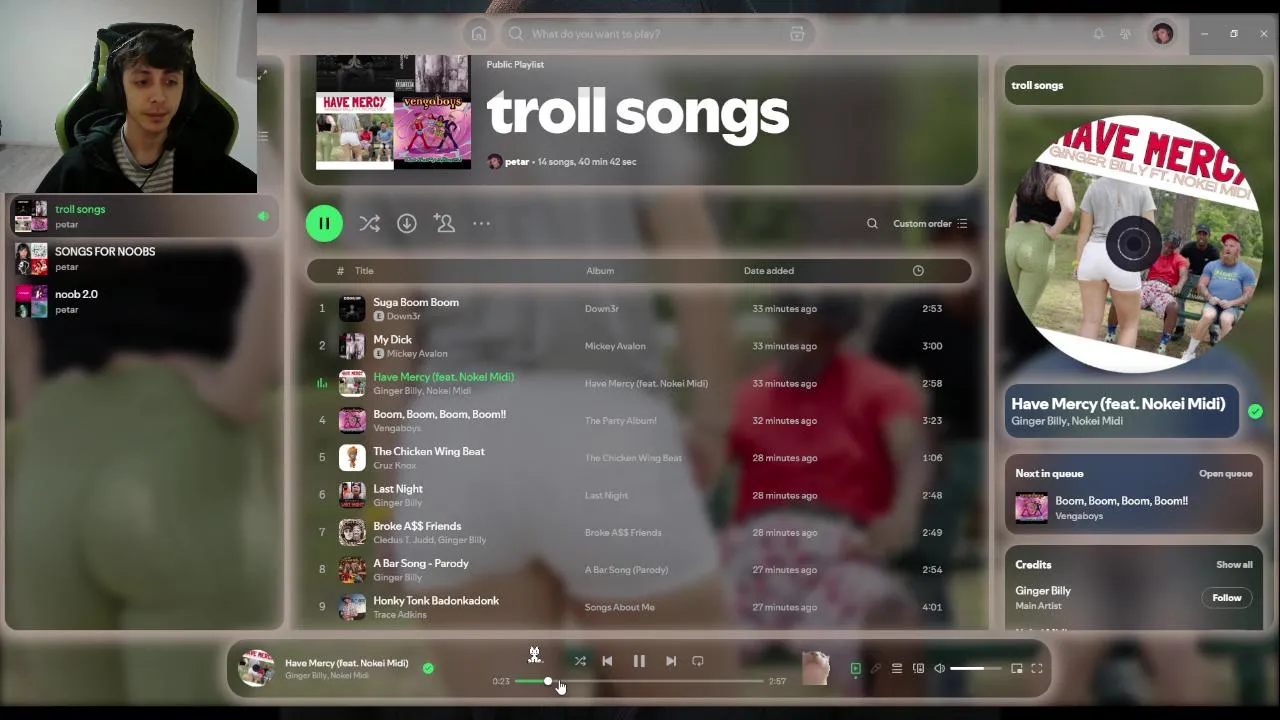Skip to next track

click(x=671, y=661)
